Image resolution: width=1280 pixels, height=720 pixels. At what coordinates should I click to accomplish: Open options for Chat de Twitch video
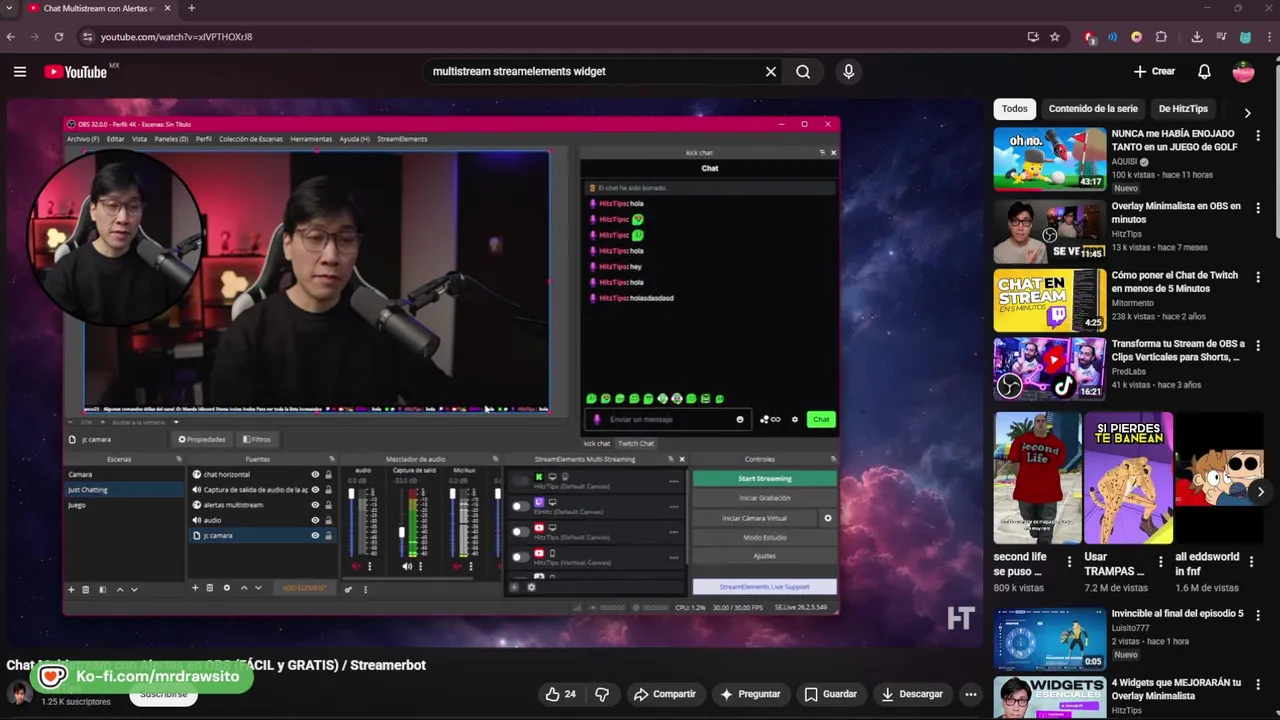click(1258, 276)
